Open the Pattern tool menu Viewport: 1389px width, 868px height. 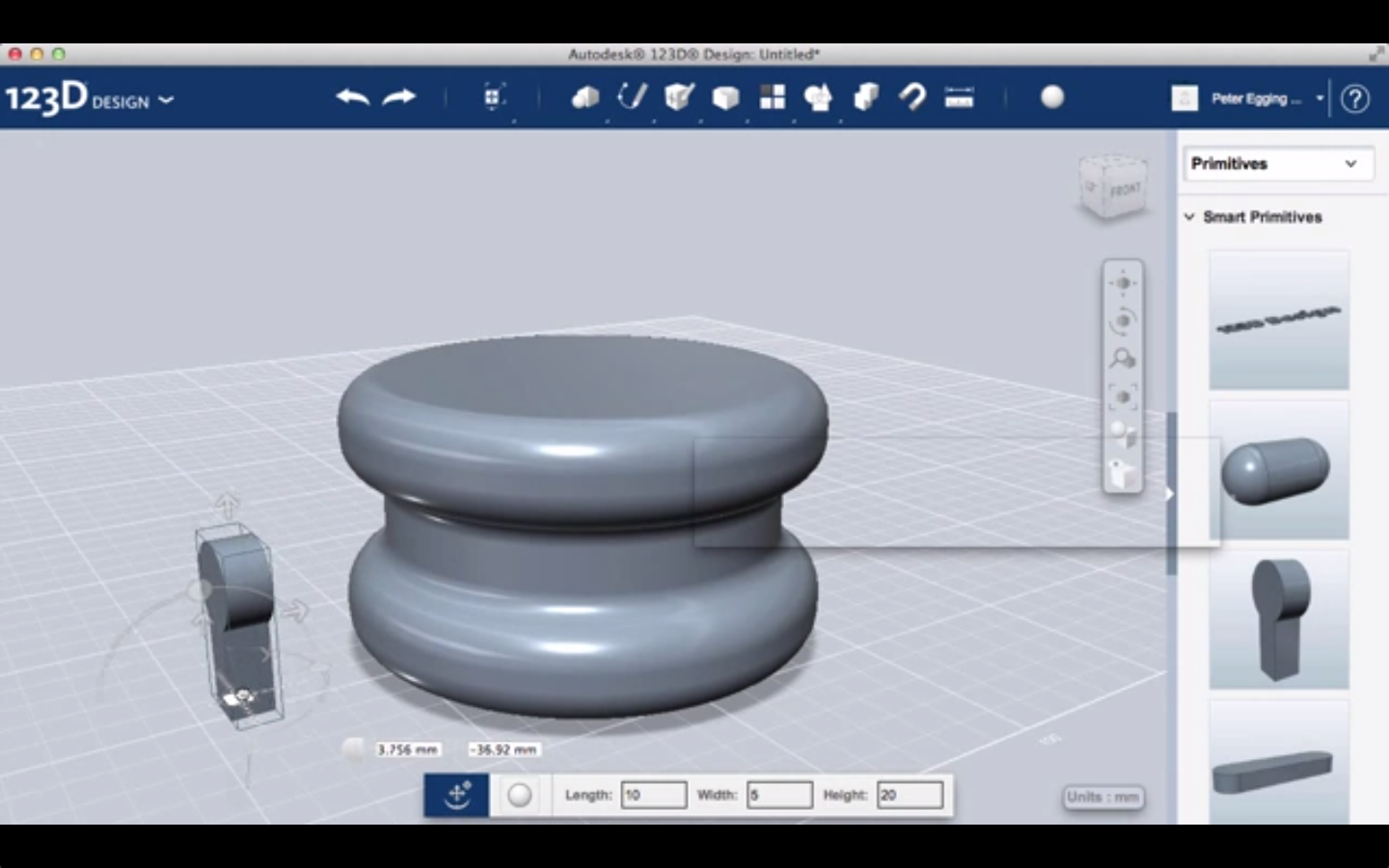(773, 96)
